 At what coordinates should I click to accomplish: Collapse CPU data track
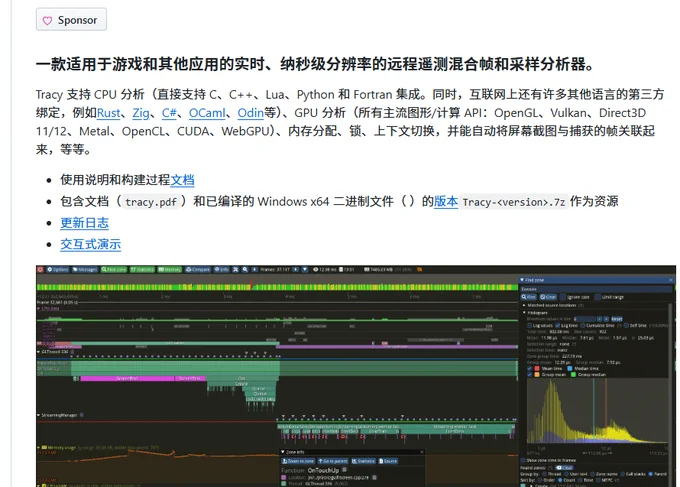[x=39, y=308]
